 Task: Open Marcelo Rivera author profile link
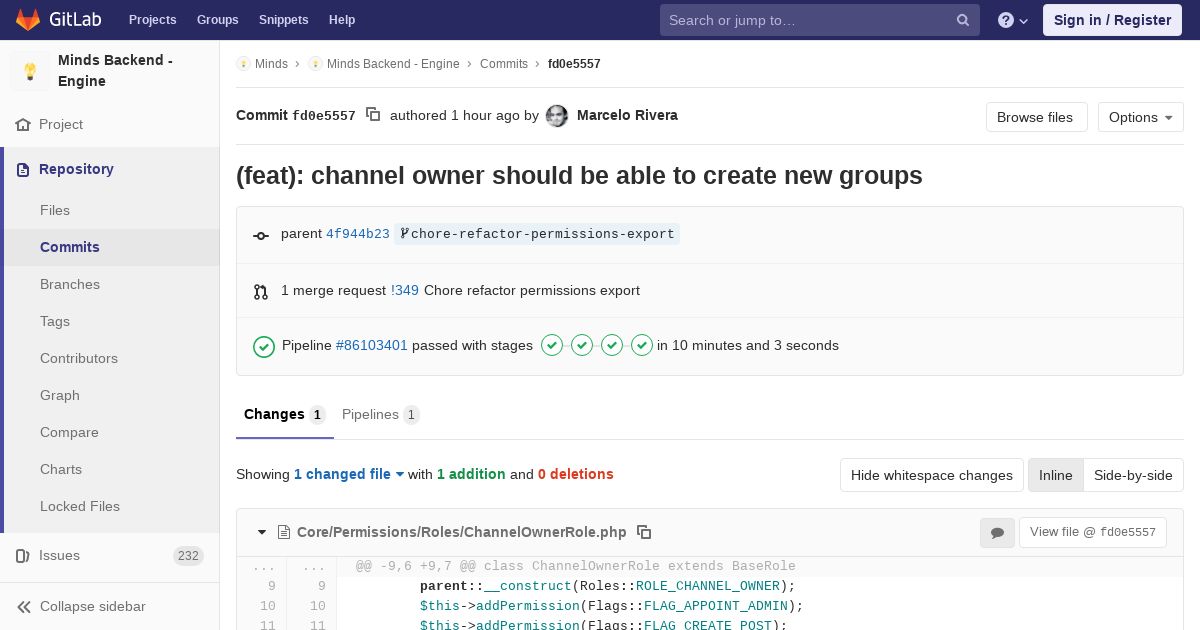(627, 115)
